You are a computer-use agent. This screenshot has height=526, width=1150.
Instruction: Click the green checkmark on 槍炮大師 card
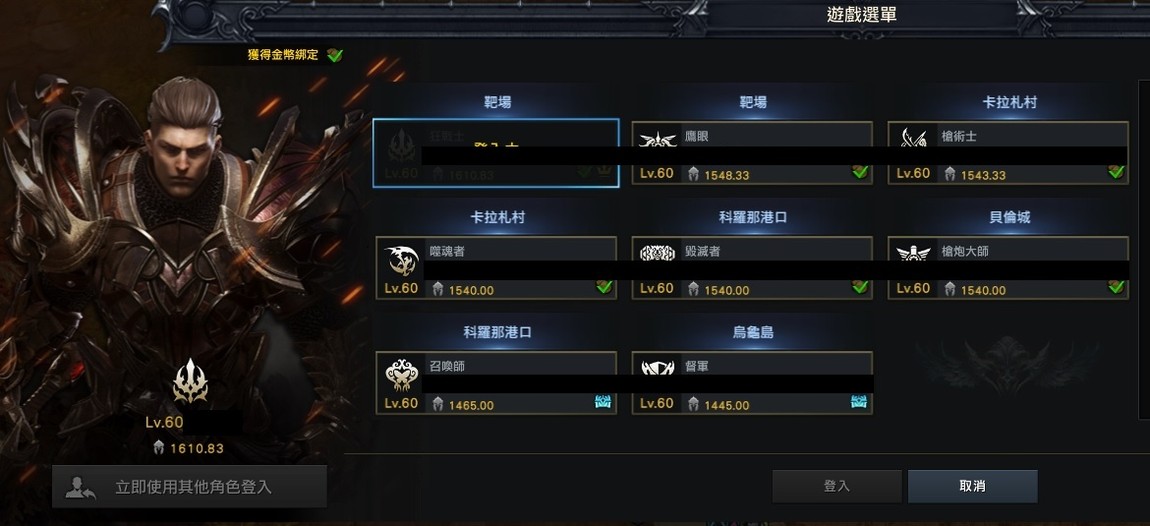tap(1116, 287)
